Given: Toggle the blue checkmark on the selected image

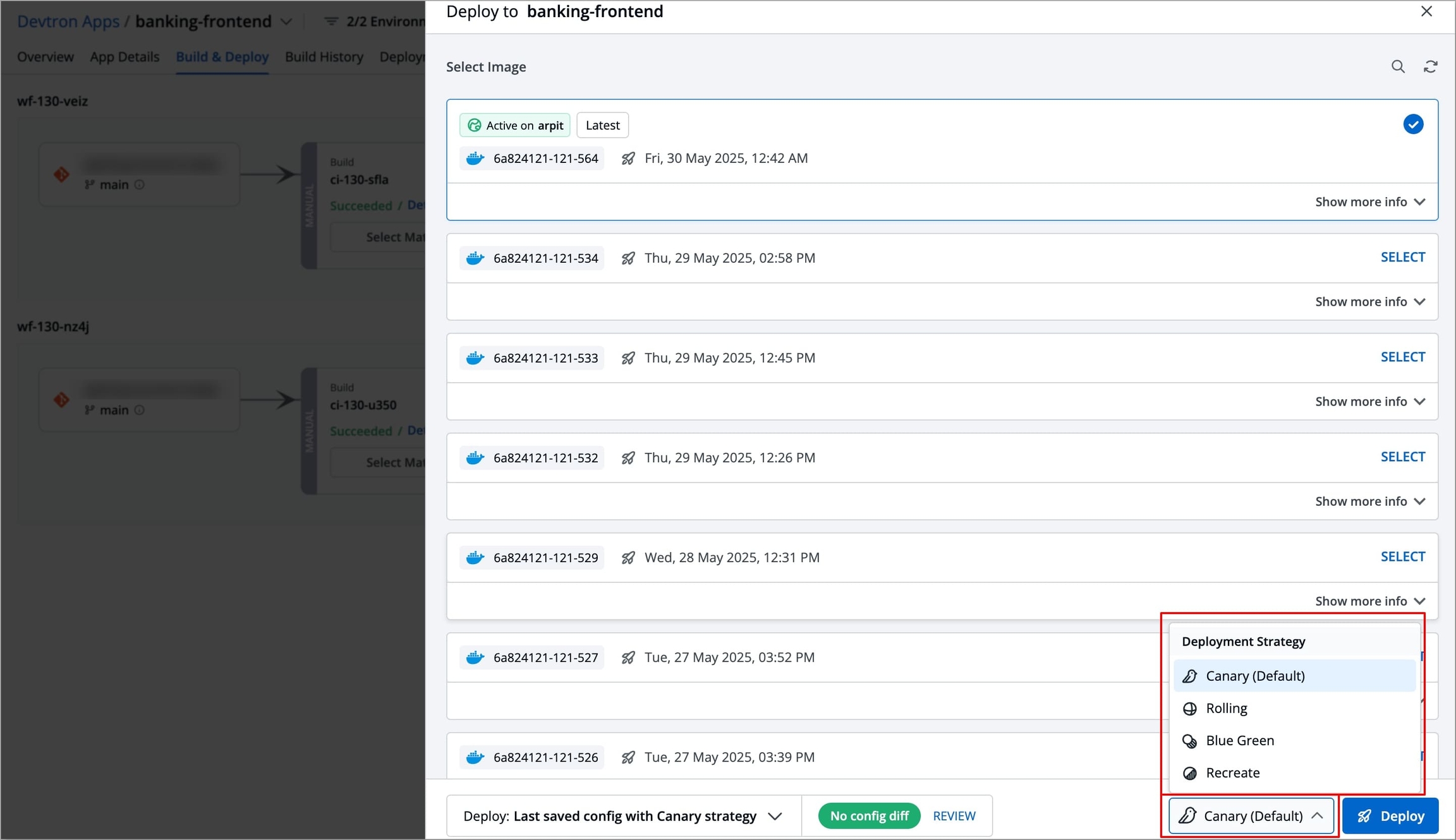Looking at the screenshot, I should [1413, 124].
